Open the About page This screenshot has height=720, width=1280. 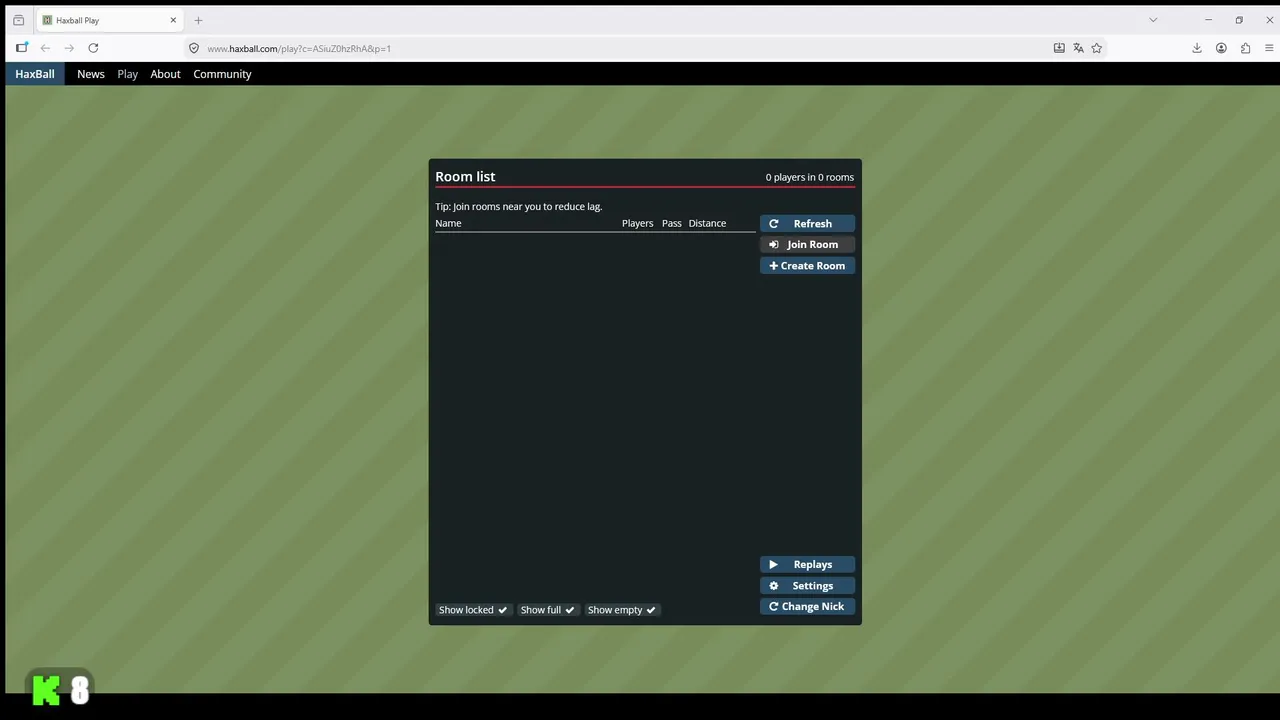coord(165,74)
